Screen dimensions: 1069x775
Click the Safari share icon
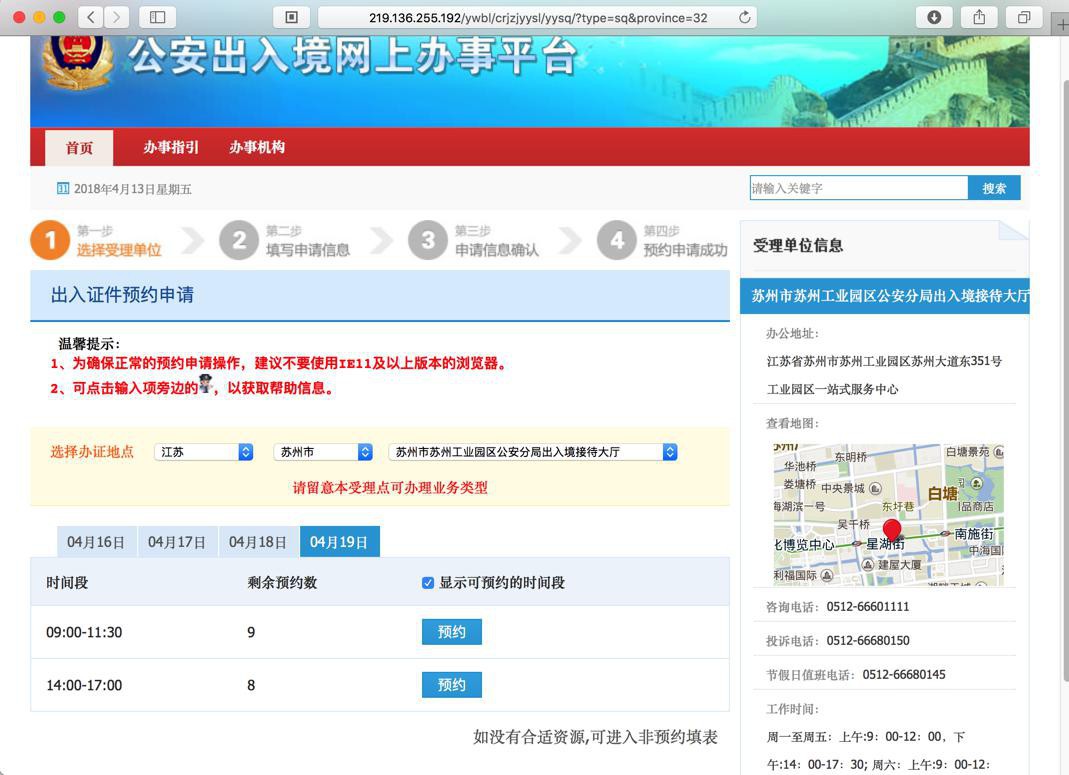[x=979, y=17]
